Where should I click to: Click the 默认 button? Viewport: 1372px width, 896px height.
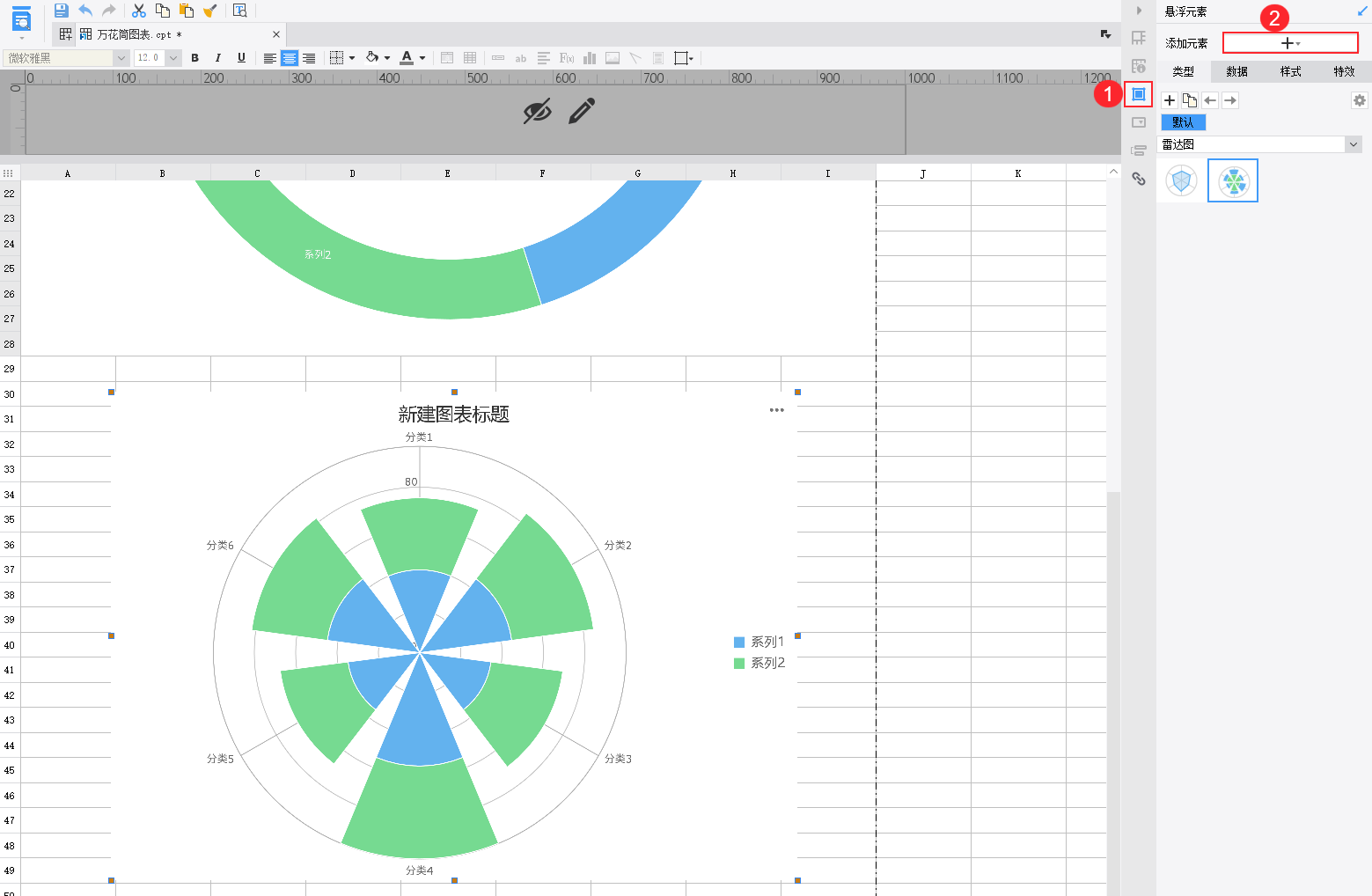click(x=1184, y=122)
